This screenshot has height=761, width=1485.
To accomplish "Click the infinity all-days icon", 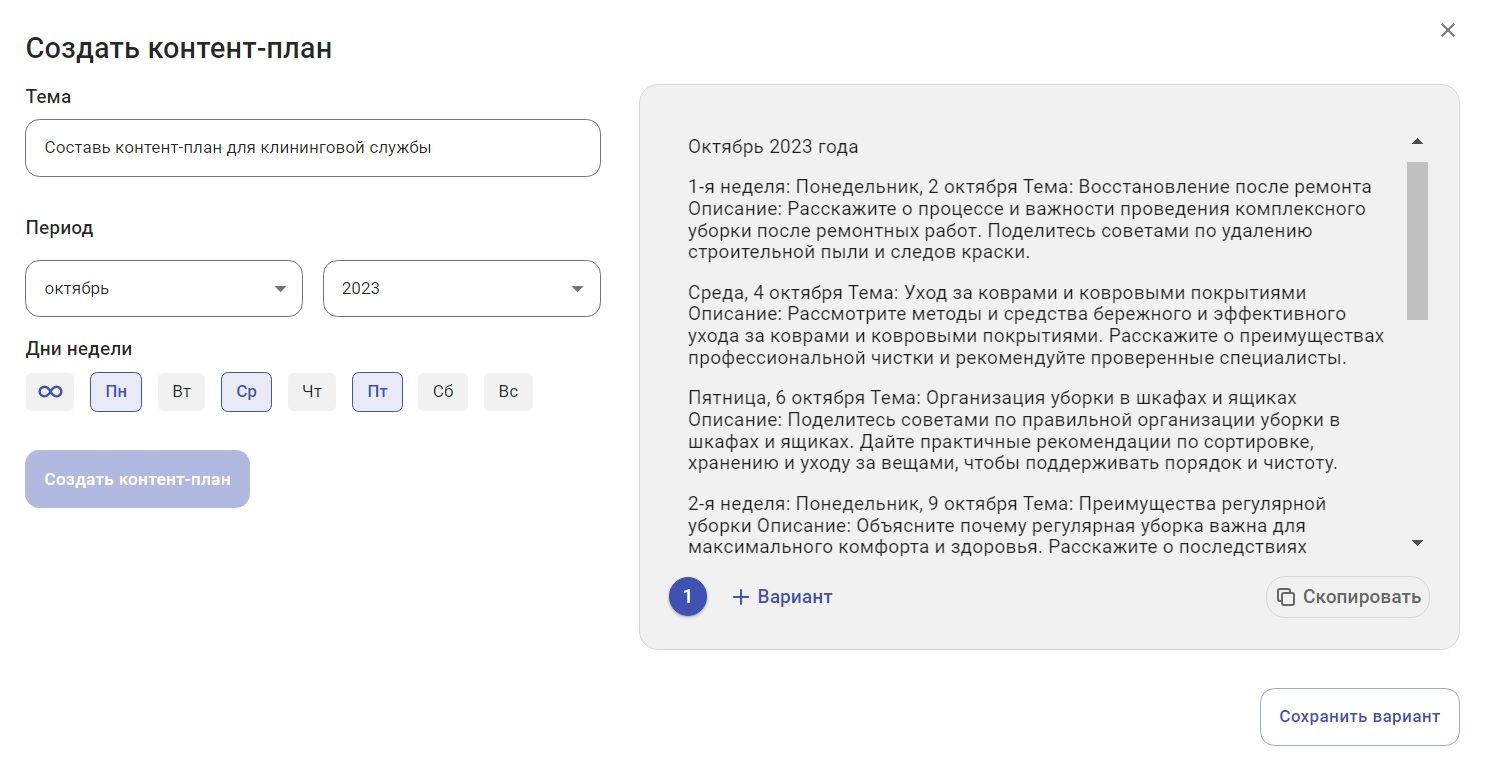I will click(50, 392).
